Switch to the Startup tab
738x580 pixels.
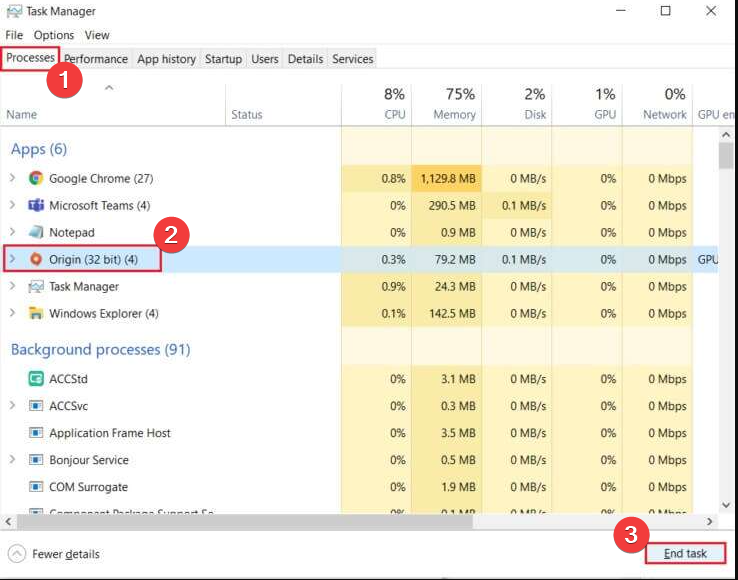(223, 59)
